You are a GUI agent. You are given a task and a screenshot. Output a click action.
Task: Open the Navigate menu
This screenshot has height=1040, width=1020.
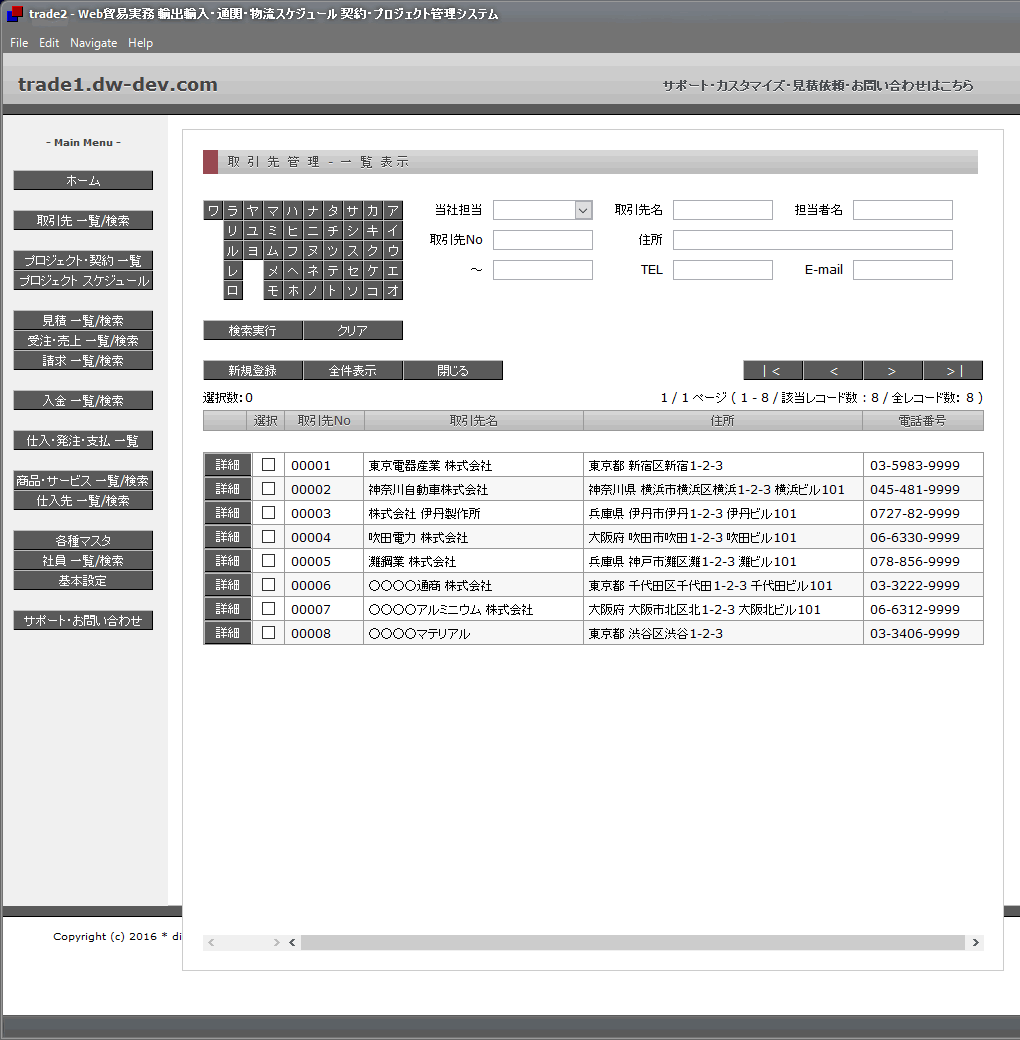94,42
